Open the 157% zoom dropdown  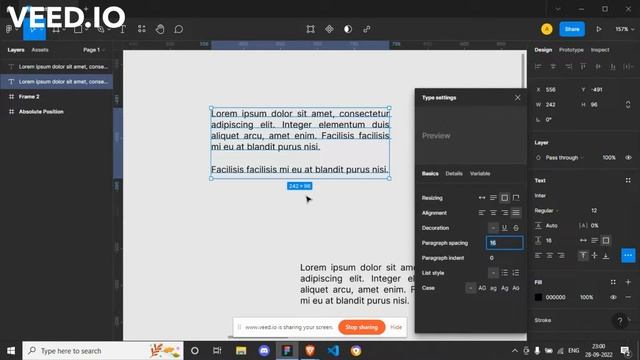tap(624, 29)
